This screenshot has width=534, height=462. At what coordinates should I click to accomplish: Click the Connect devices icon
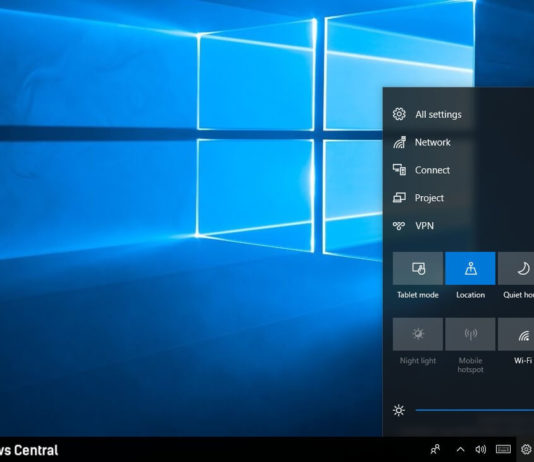click(x=399, y=170)
